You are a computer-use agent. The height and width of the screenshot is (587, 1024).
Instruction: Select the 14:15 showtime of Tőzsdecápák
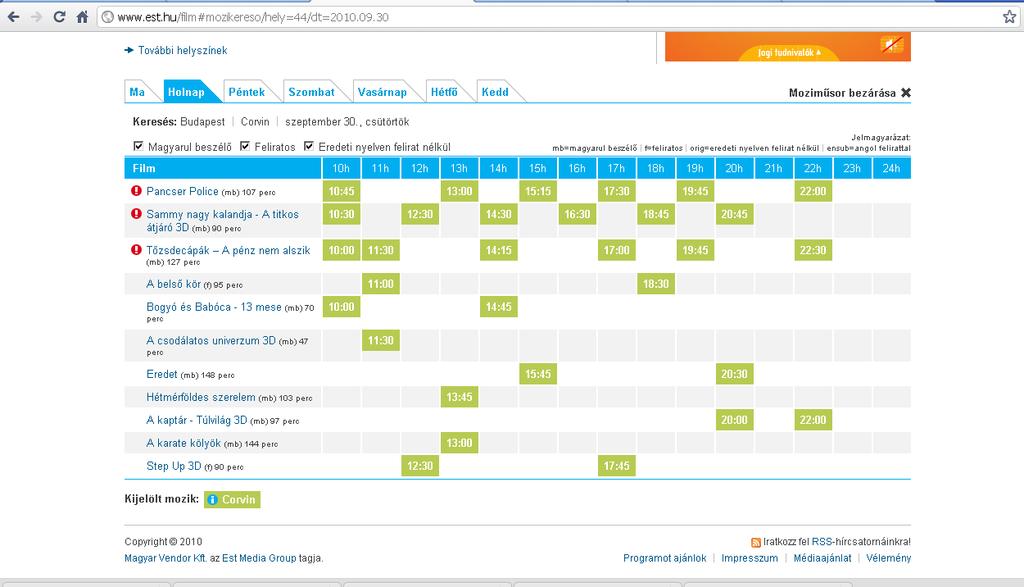pos(499,250)
